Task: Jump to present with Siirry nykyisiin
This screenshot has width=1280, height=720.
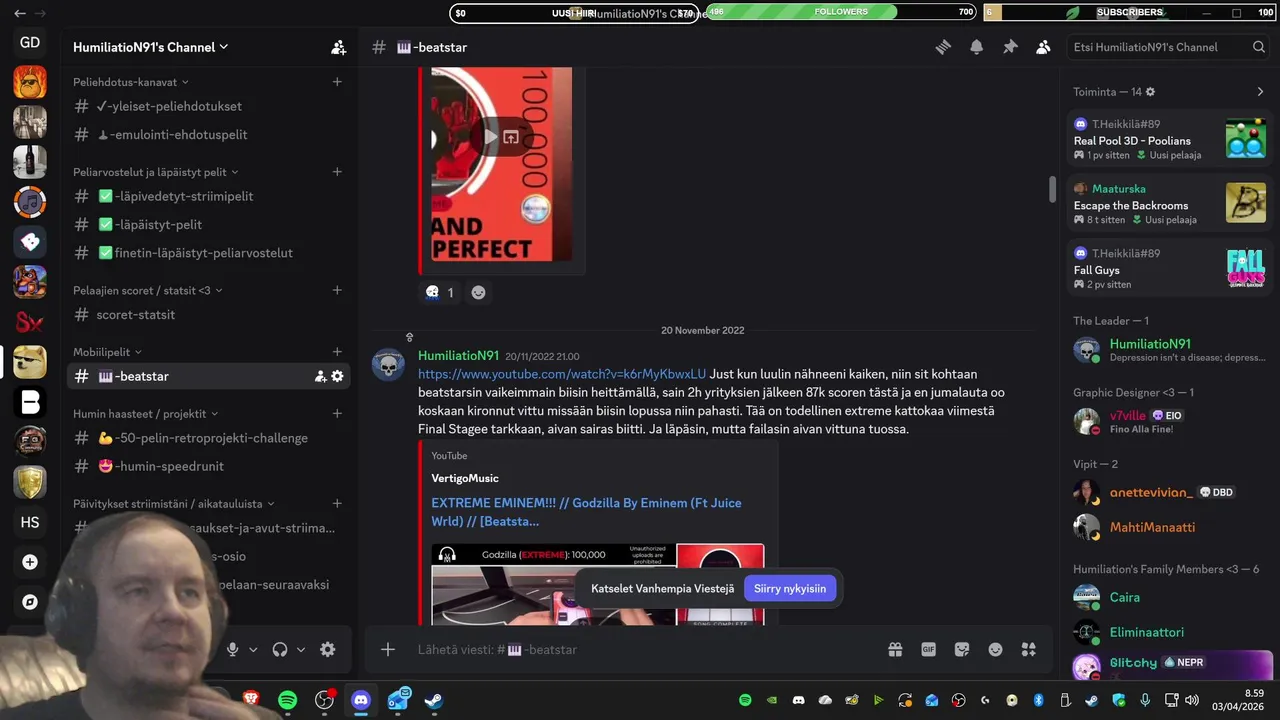Action: 790,588
